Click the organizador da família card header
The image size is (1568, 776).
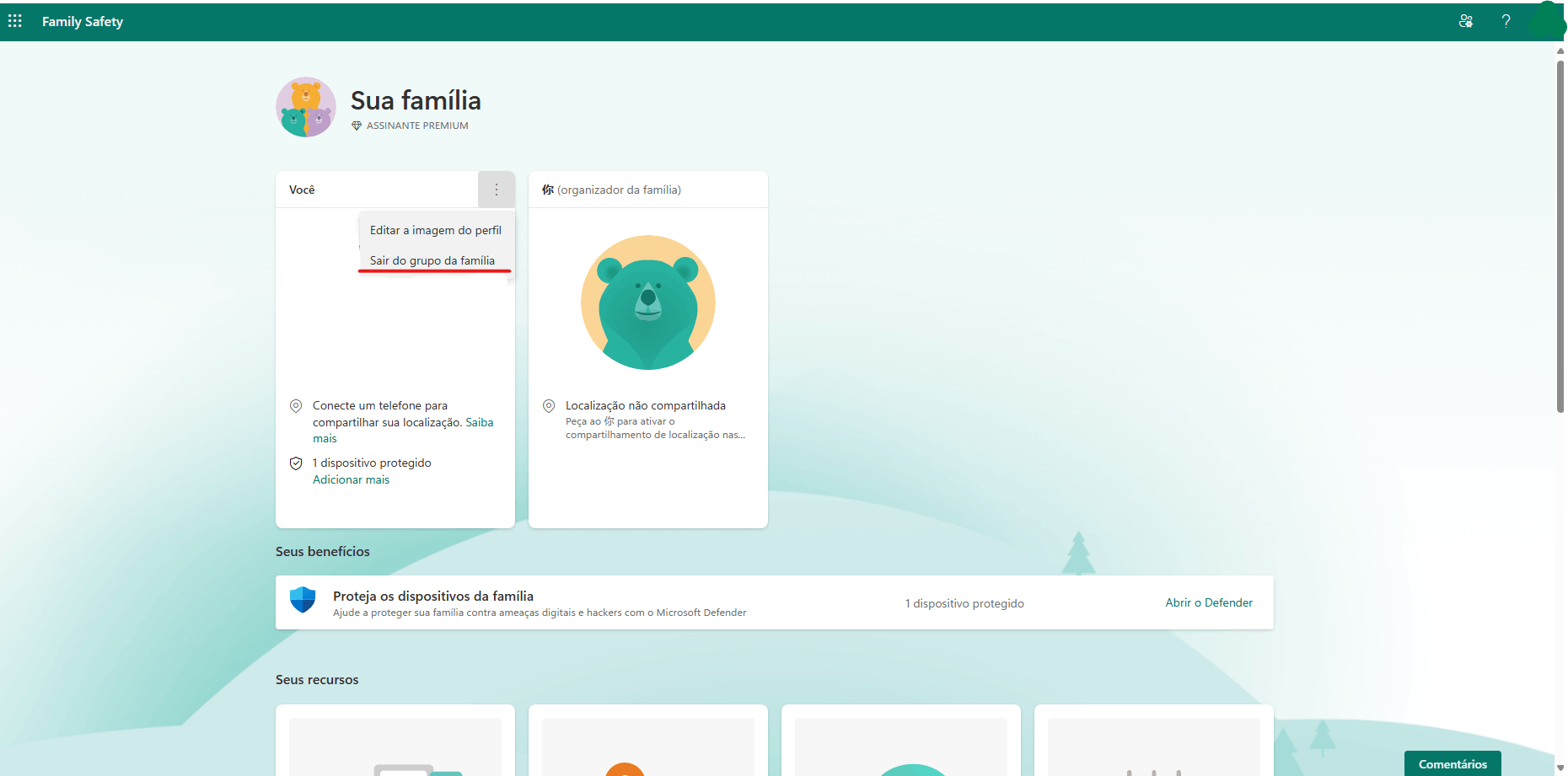pos(648,190)
